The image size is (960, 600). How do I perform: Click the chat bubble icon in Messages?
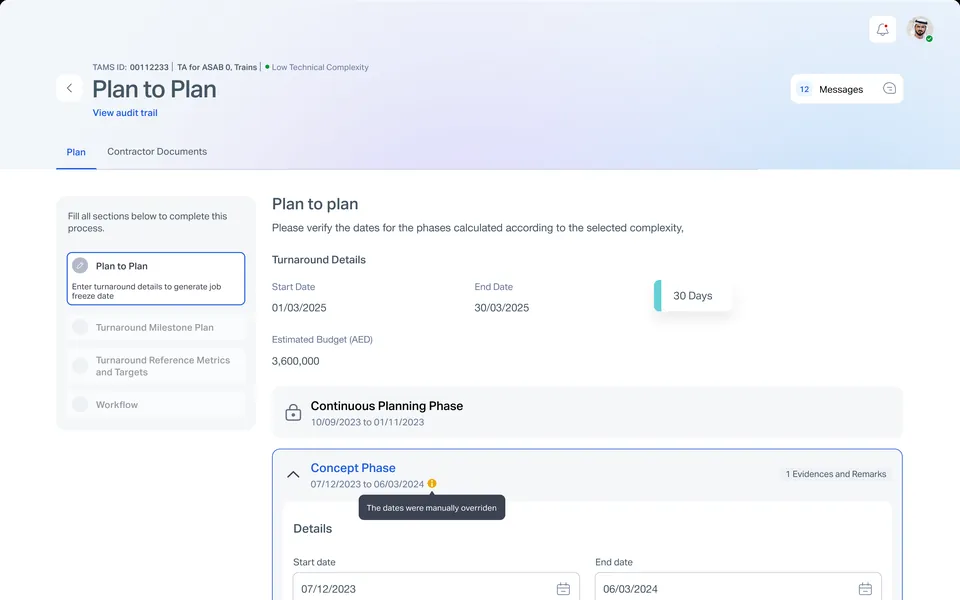pyautogui.click(x=889, y=89)
